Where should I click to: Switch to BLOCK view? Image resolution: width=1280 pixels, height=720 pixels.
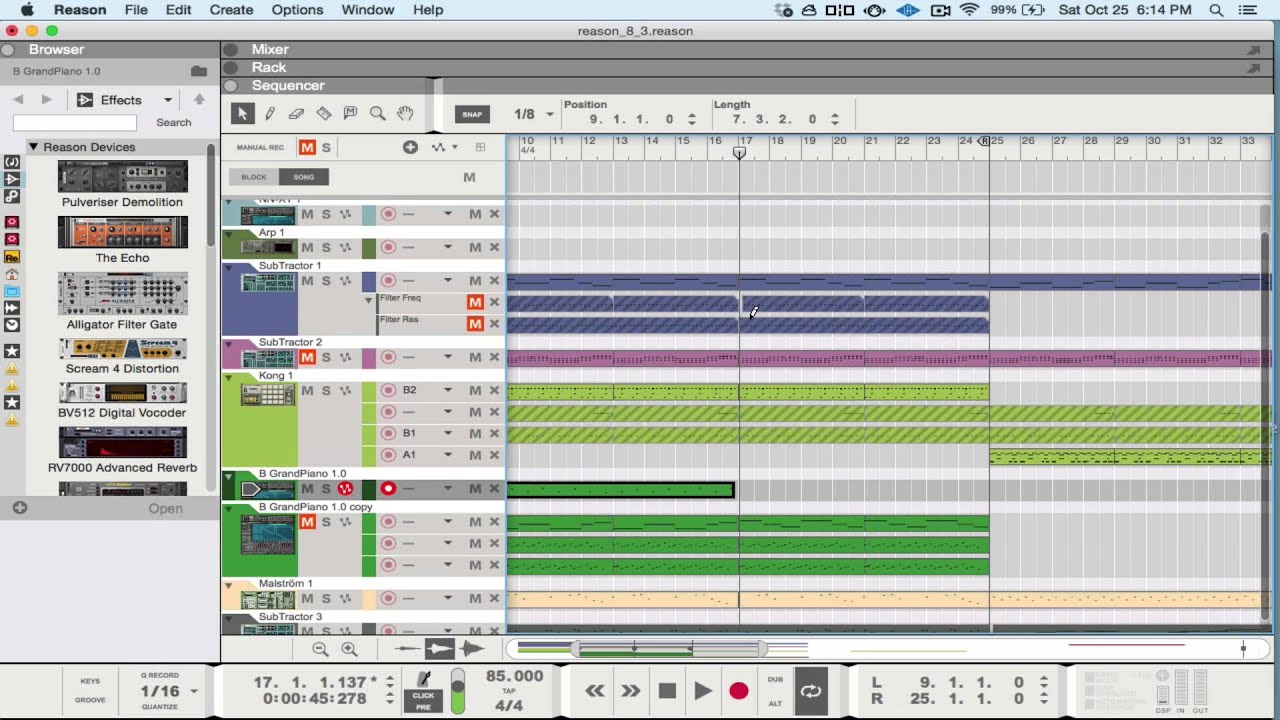point(254,177)
